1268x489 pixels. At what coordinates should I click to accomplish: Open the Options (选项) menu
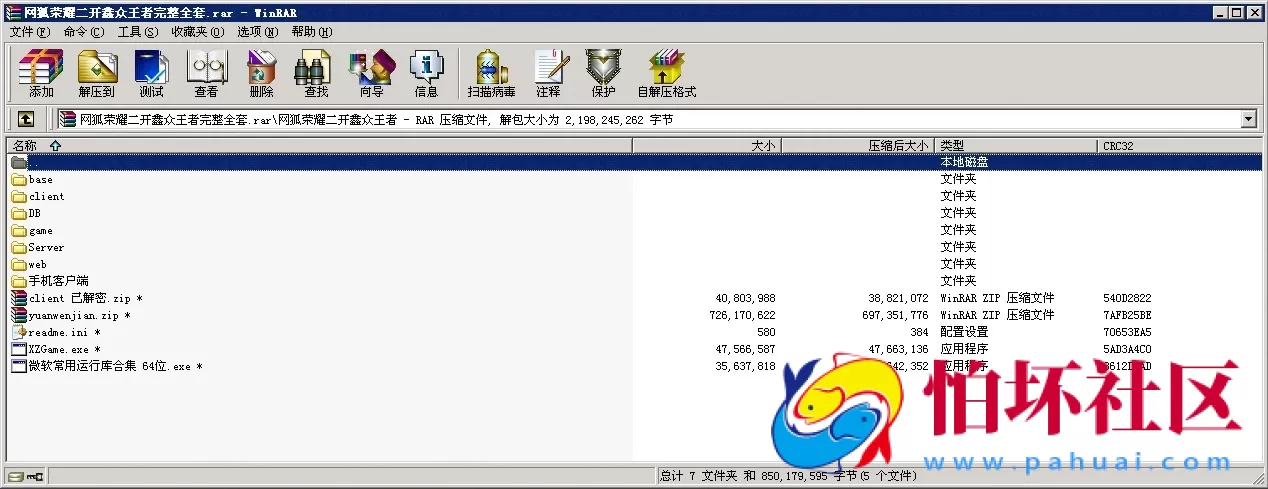tap(258, 32)
